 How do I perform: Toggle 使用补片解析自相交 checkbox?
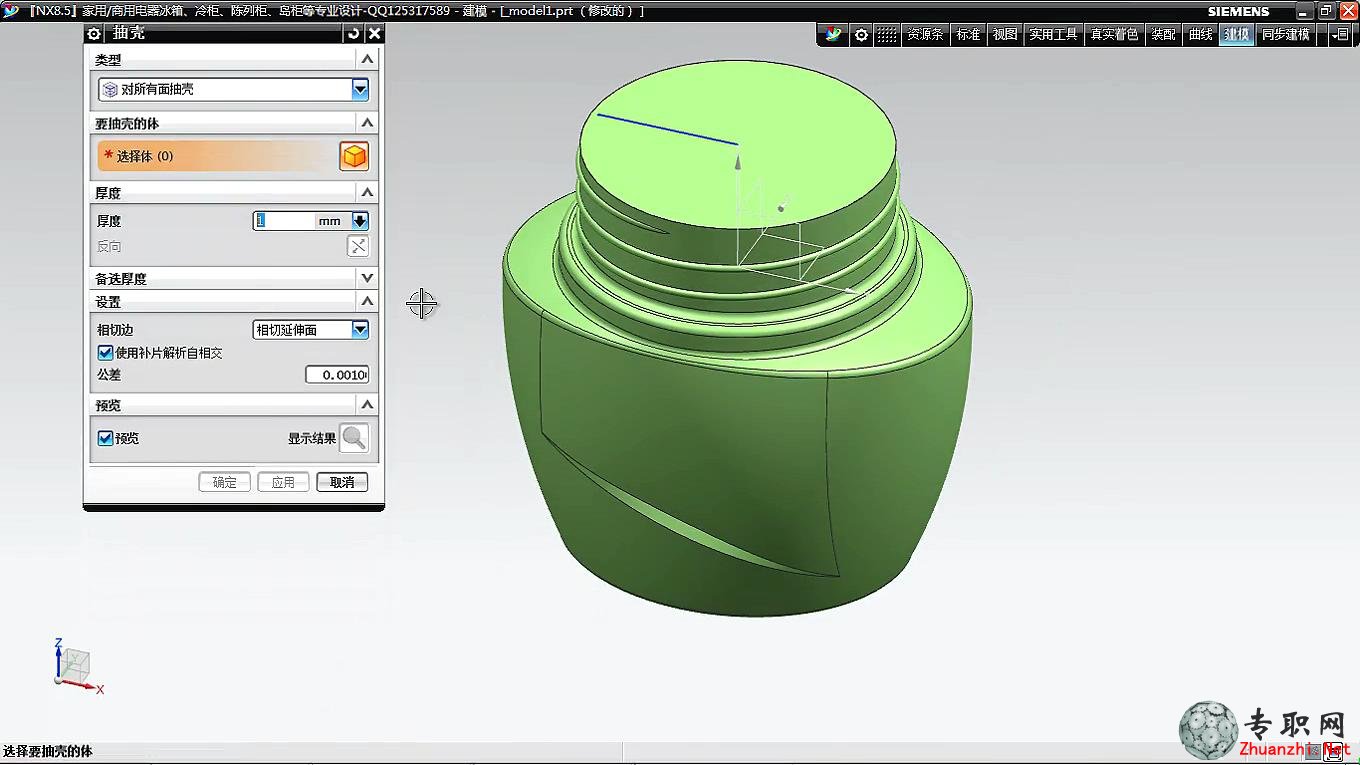pos(105,353)
